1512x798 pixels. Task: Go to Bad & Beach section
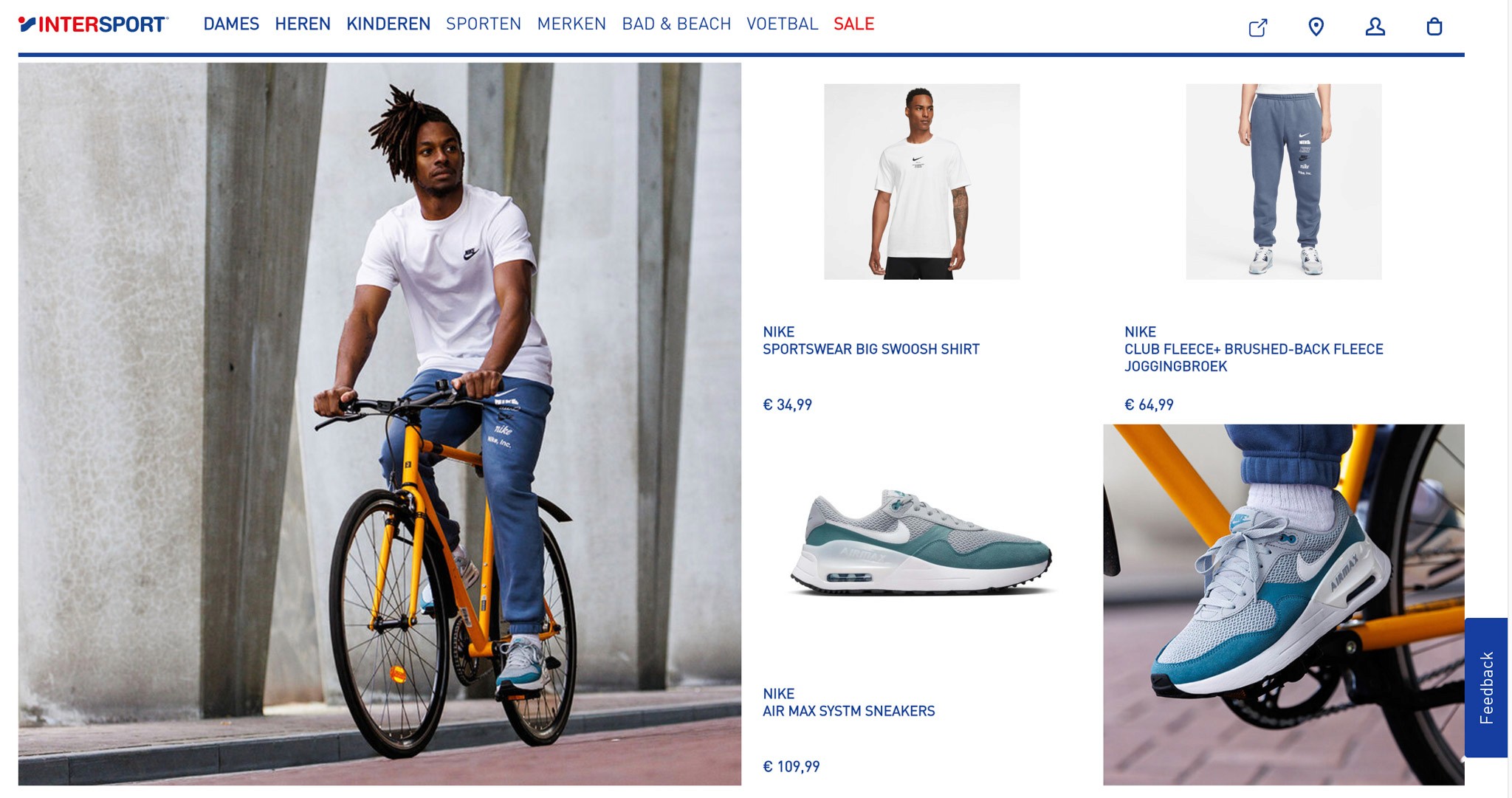click(676, 24)
